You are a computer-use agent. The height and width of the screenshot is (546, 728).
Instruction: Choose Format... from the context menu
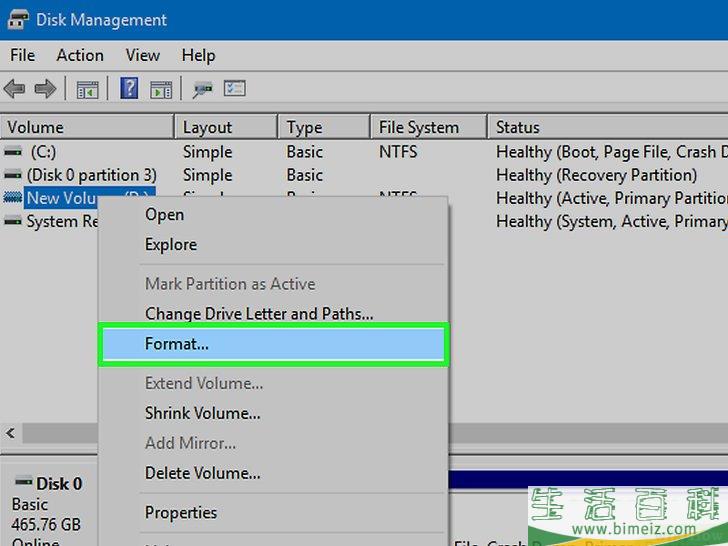click(177, 344)
